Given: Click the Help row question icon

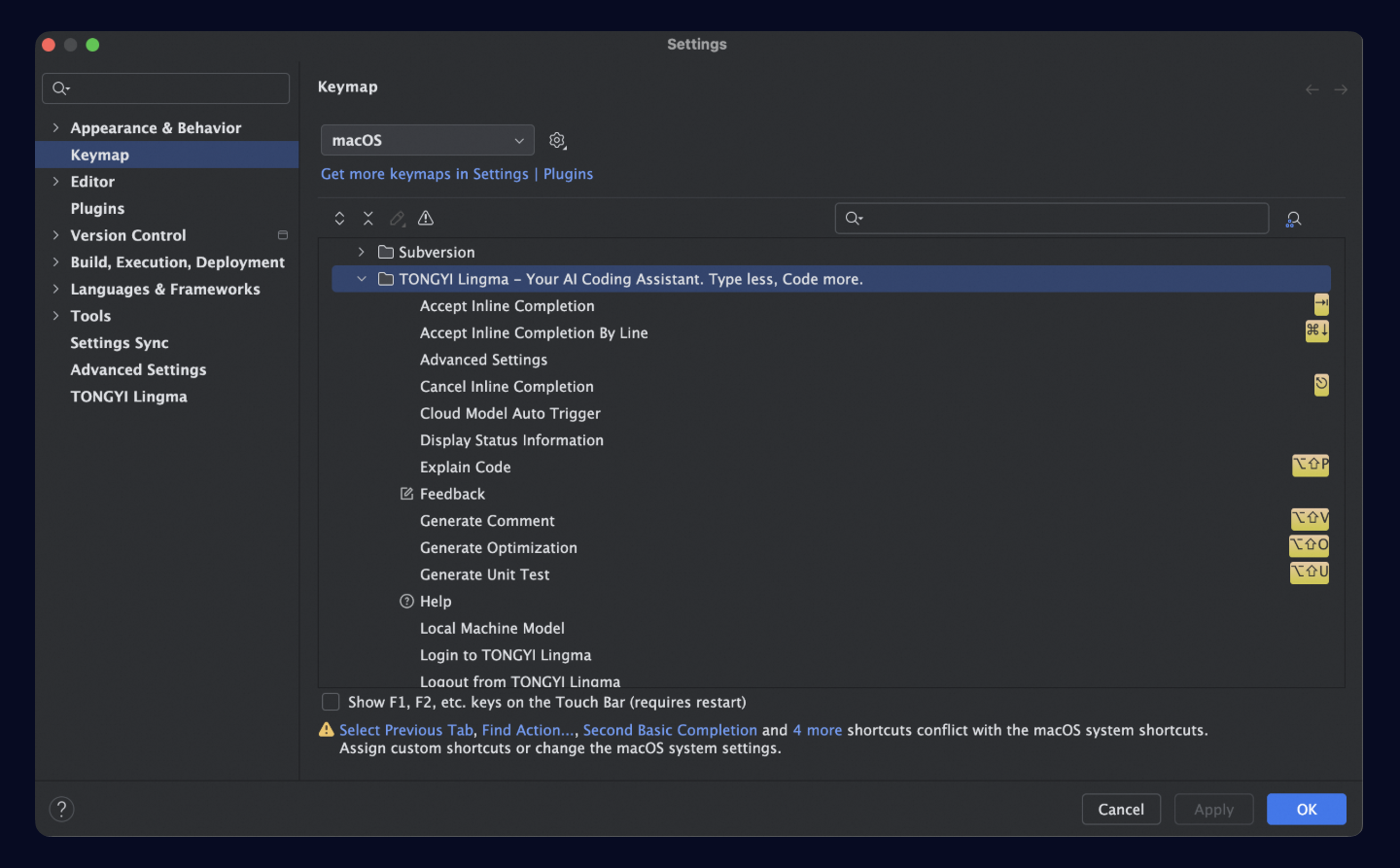Looking at the screenshot, I should pyautogui.click(x=406, y=602).
